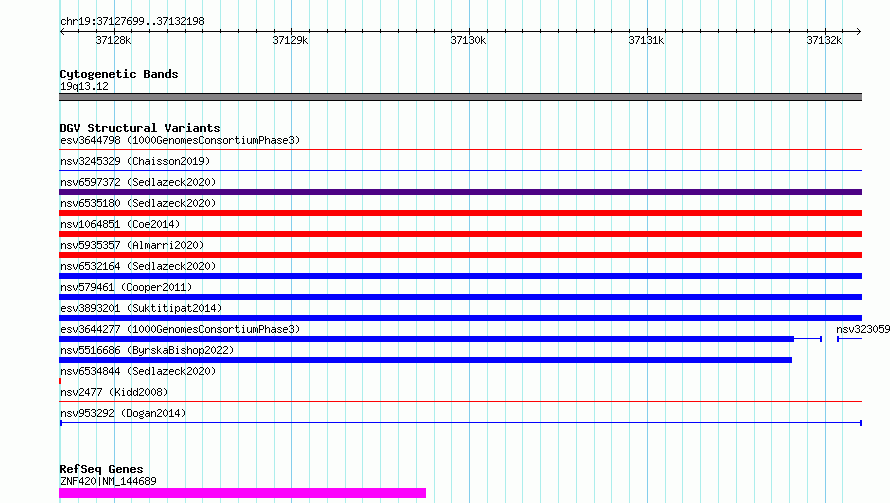
Task: Click the chr19:37127699..37132198 coordinate label
Action: (132, 22)
